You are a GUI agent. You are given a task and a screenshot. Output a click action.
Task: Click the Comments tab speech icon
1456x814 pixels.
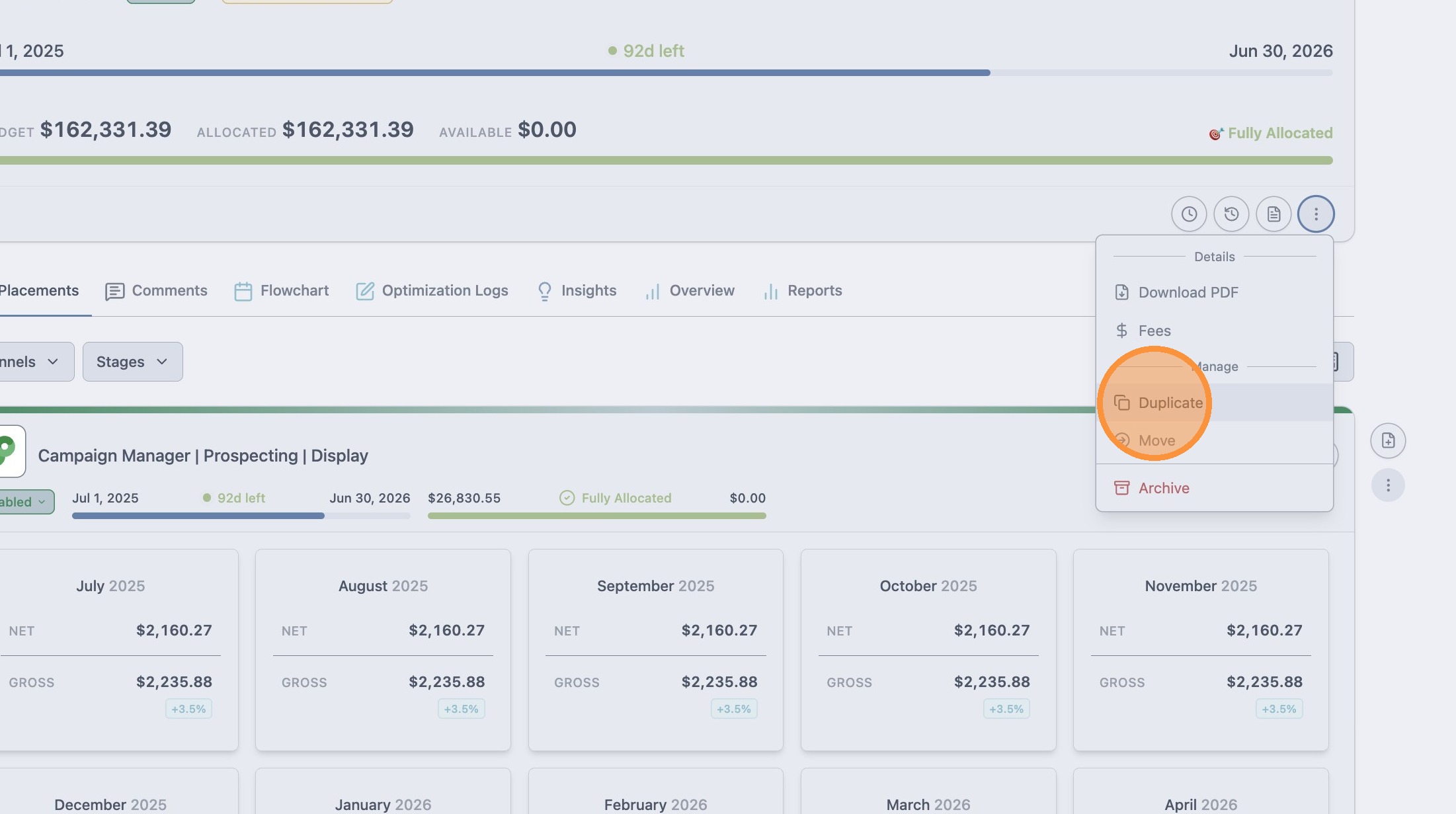pyautogui.click(x=114, y=292)
